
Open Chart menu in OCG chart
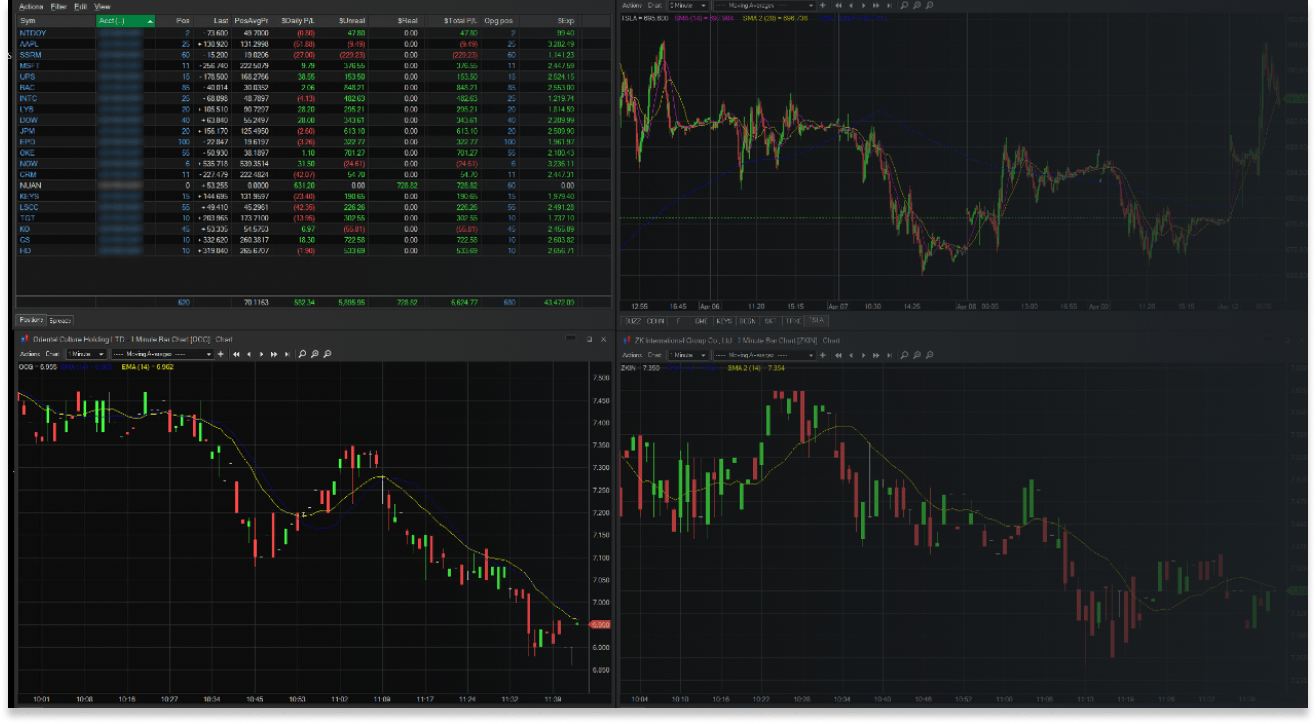click(x=52, y=354)
